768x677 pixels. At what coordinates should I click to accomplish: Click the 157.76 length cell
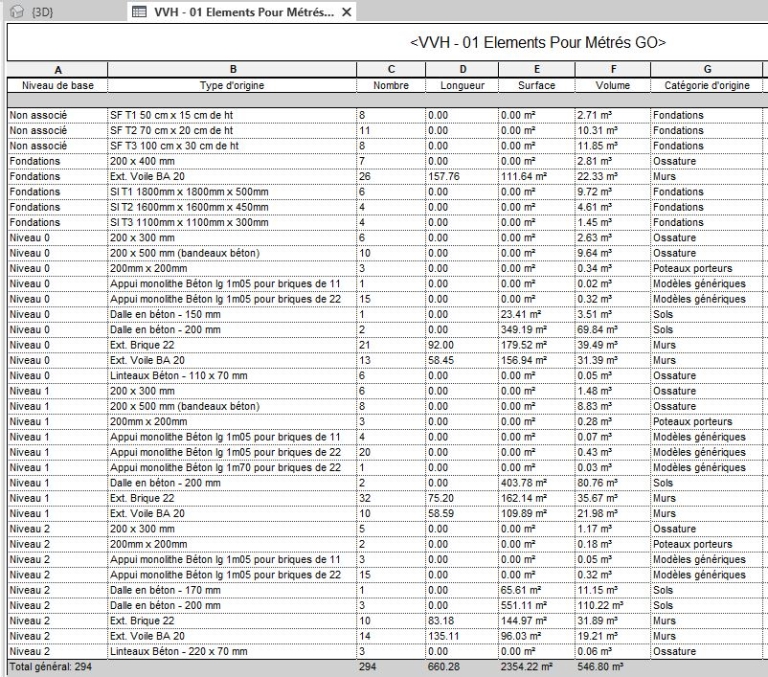pyautogui.click(x=462, y=176)
